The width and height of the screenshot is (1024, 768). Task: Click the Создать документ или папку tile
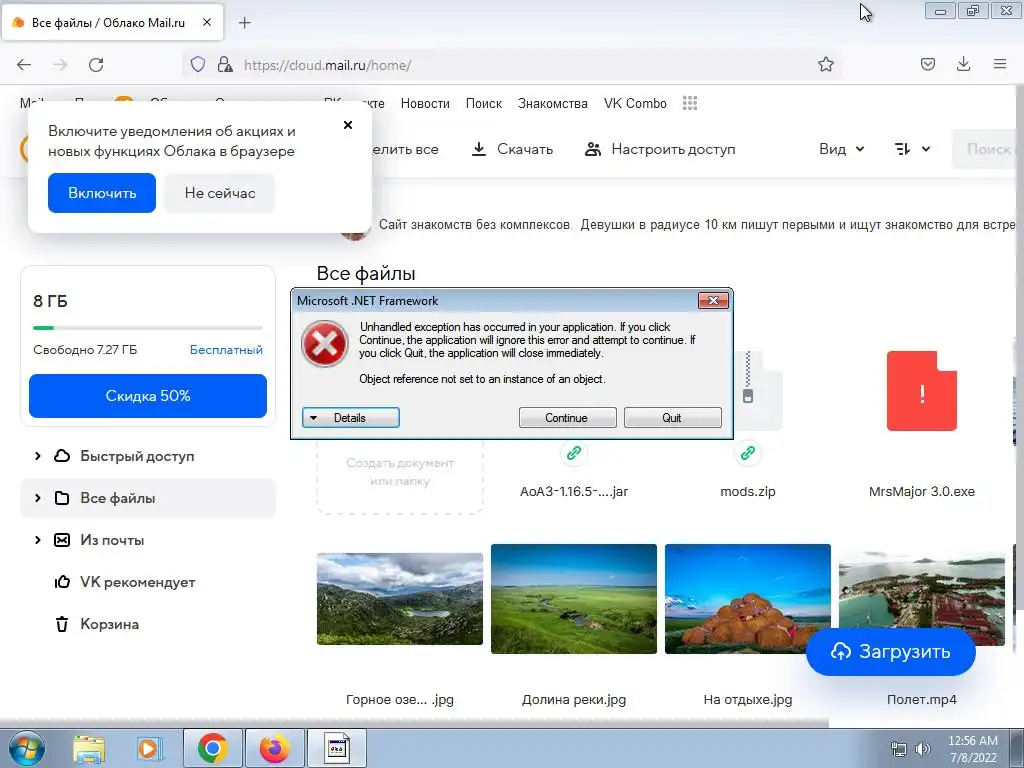point(400,475)
